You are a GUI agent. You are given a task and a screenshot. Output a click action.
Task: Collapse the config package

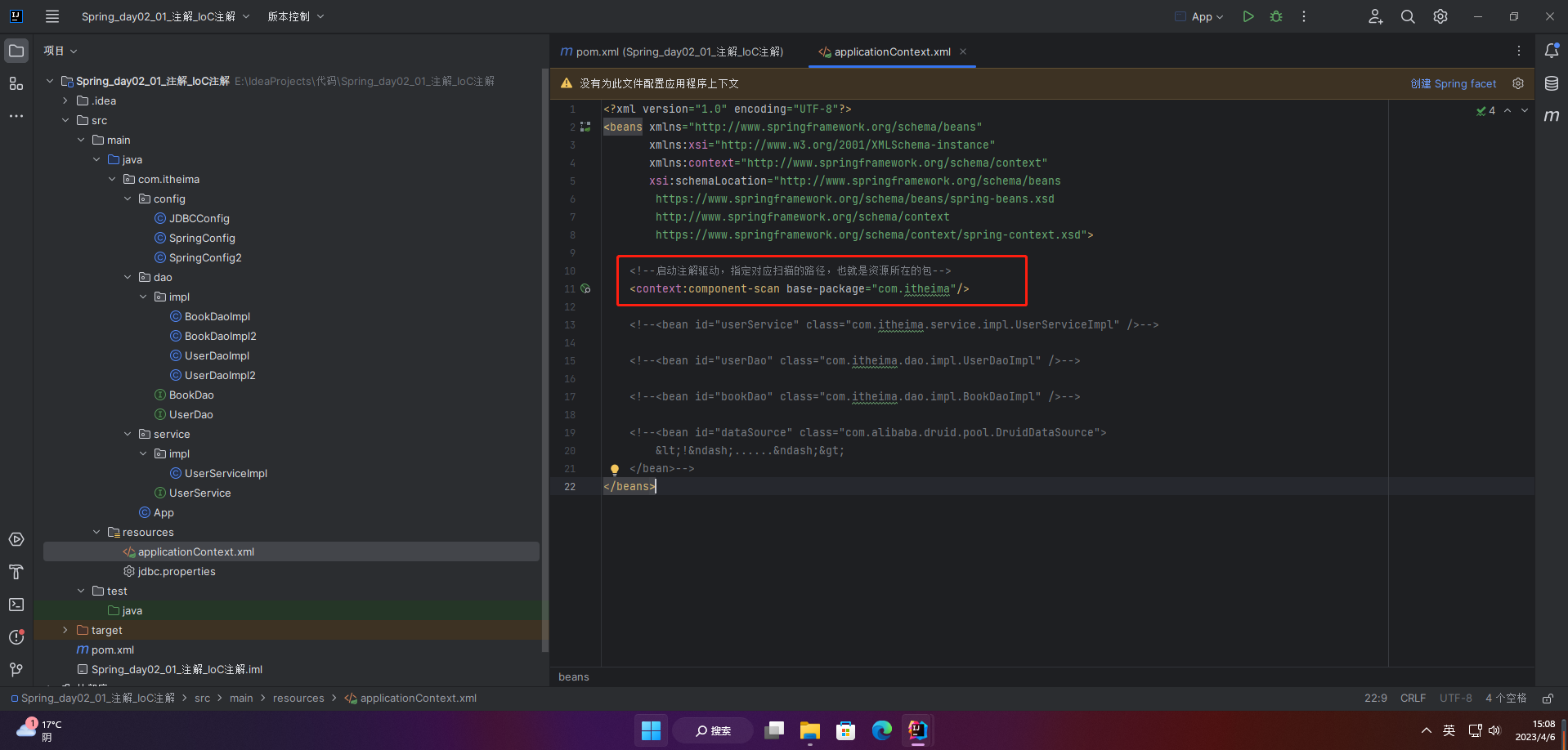(x=128, y=199)
